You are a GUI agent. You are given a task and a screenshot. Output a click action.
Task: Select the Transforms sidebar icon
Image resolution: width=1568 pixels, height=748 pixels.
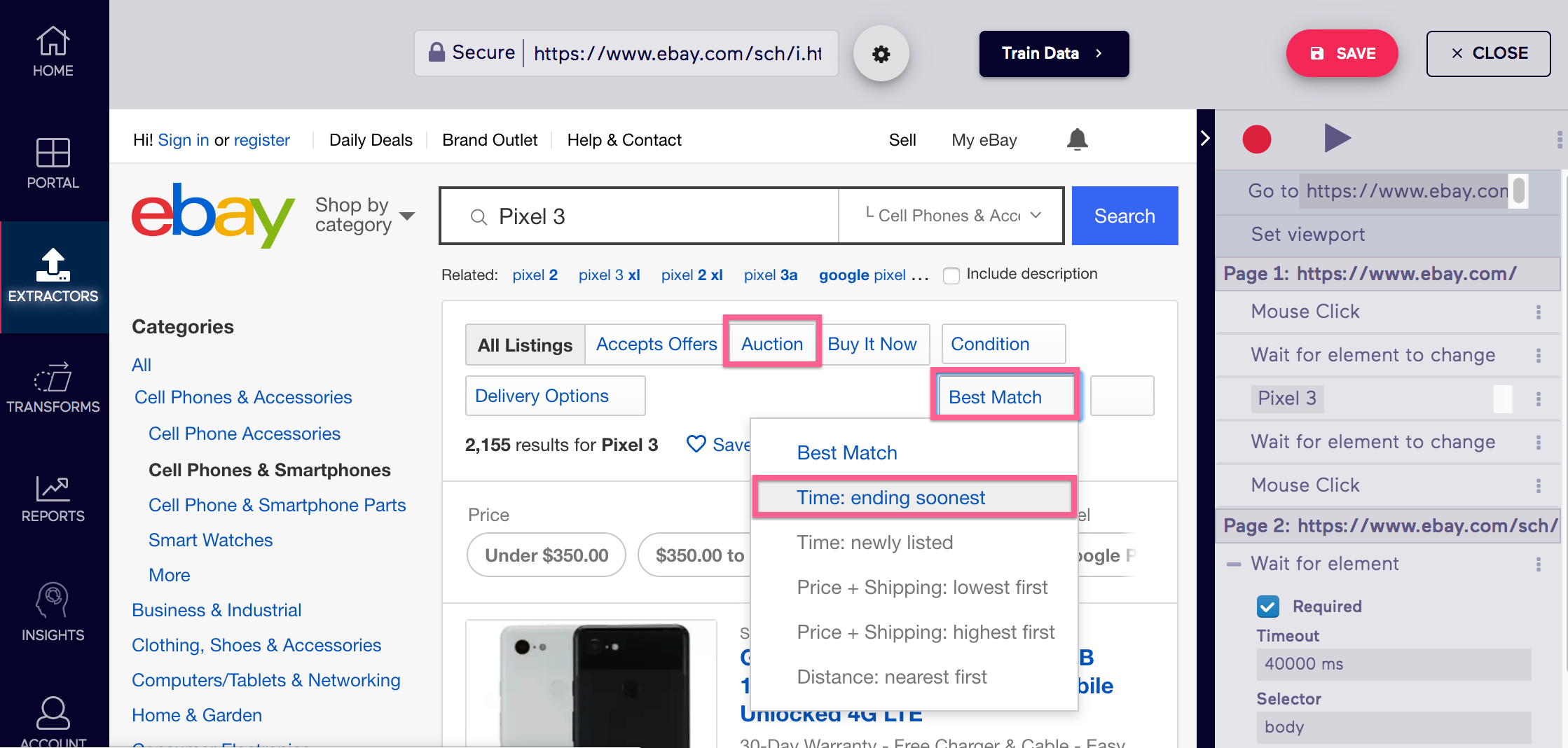coord(53,387)
